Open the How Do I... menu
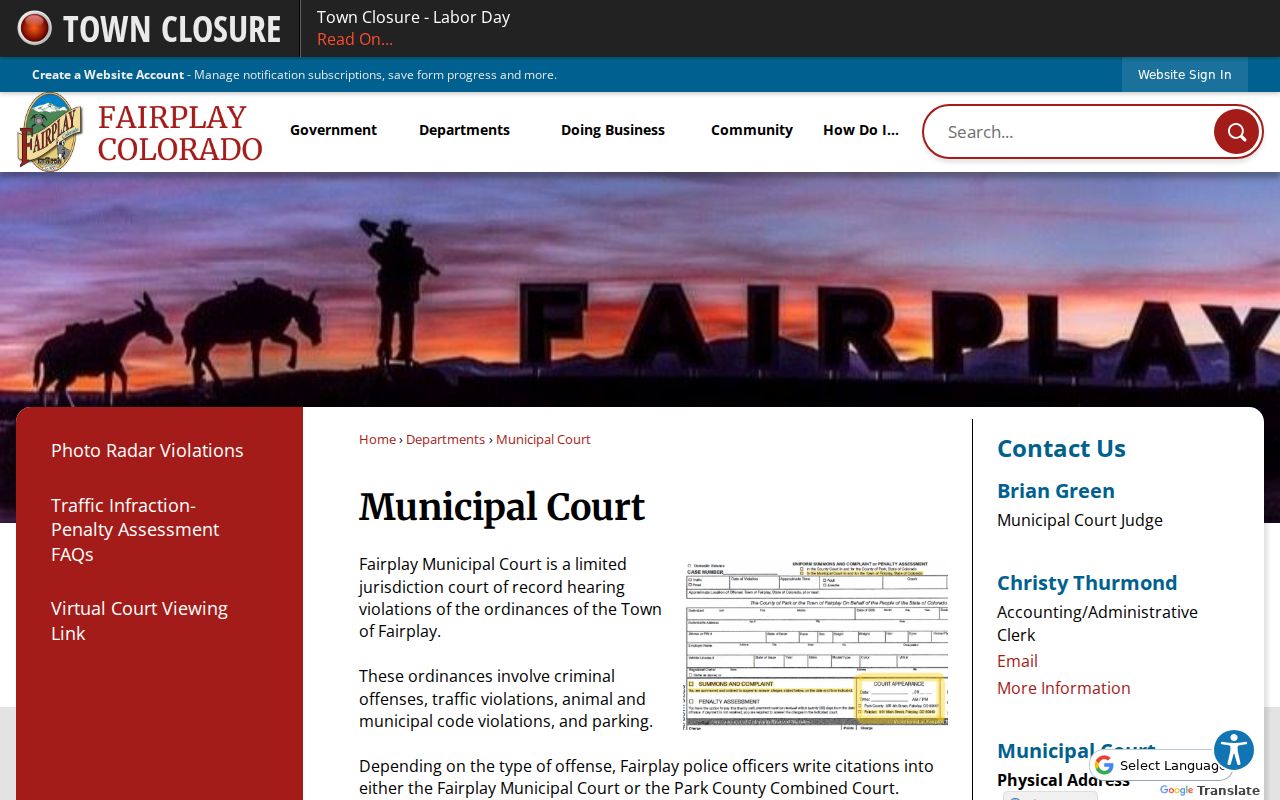The height and width of the screenshot is (800, 1280). click(861, 130)
